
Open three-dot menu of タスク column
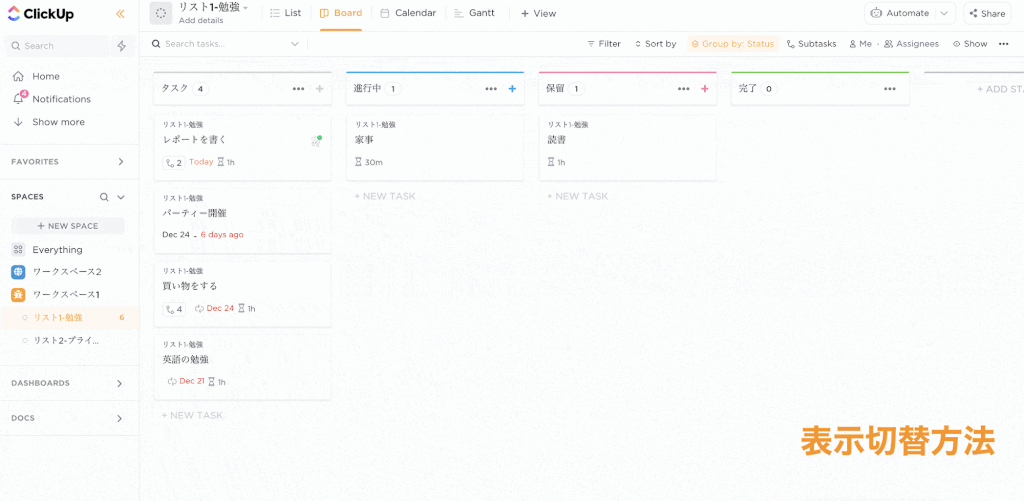pyautogui.click(x=298, y=89)
